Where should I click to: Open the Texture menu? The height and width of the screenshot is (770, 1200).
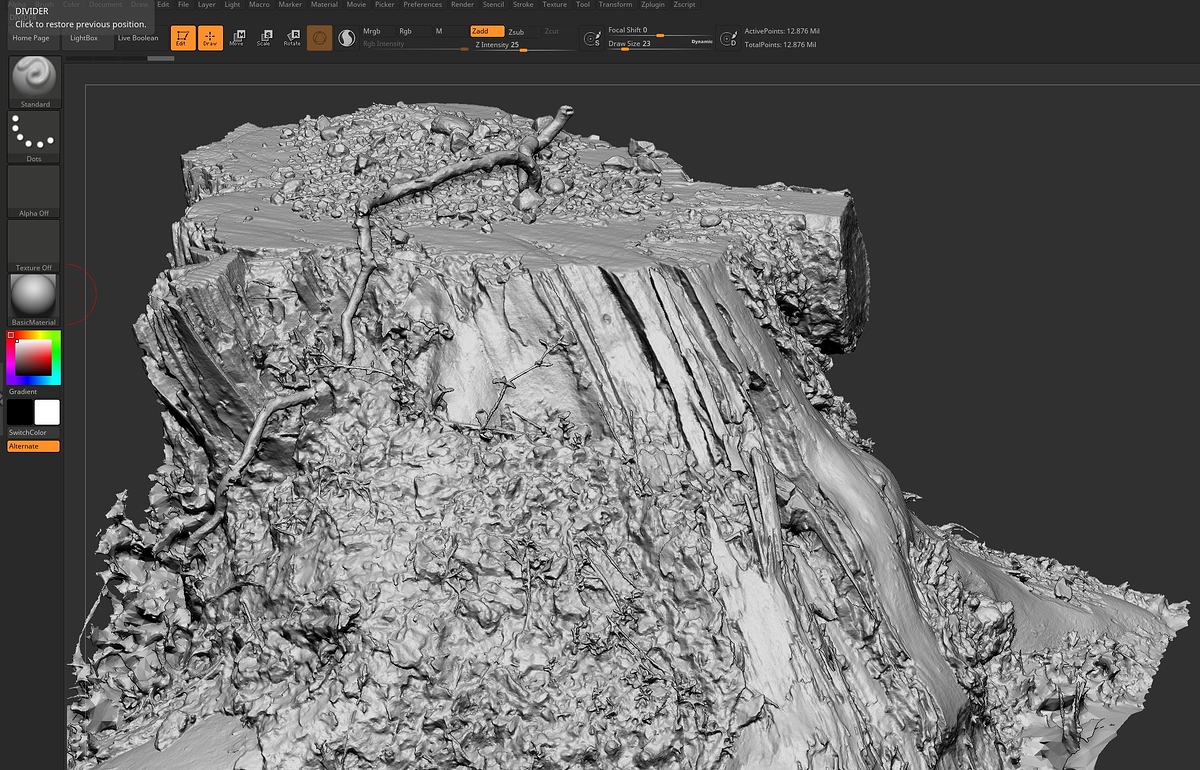tap(554, 5)
